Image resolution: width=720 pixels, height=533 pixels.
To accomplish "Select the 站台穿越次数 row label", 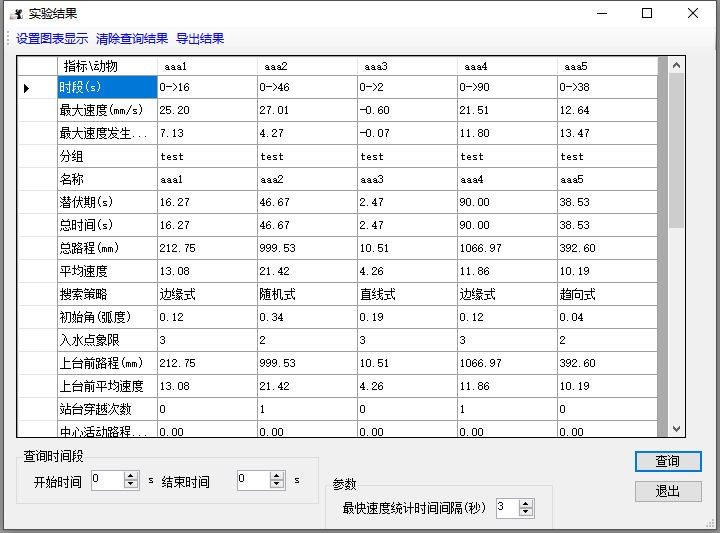I will pyautogui.click(x=107, y=409).
